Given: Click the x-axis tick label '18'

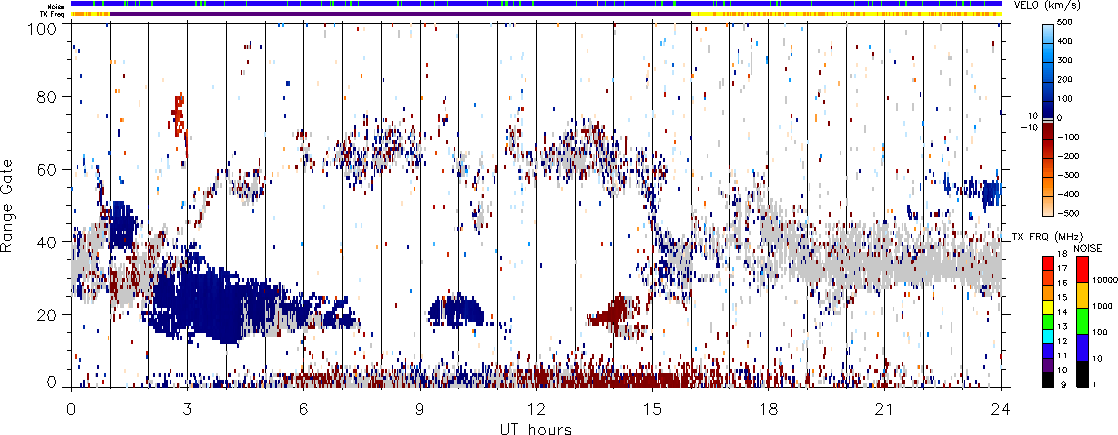Looking at the screenshot, I should (769, 410).
